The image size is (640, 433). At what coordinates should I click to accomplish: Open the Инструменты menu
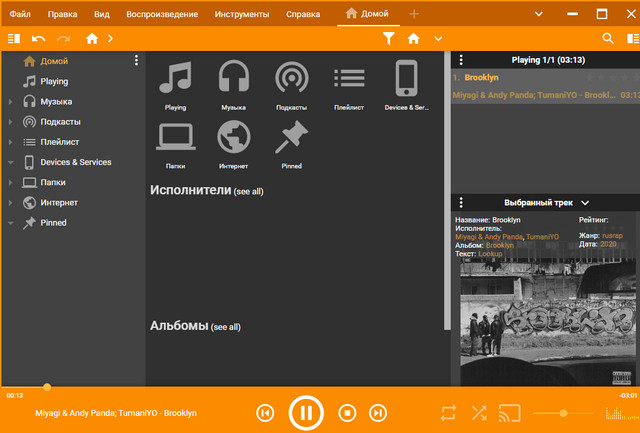pos(241,14)
